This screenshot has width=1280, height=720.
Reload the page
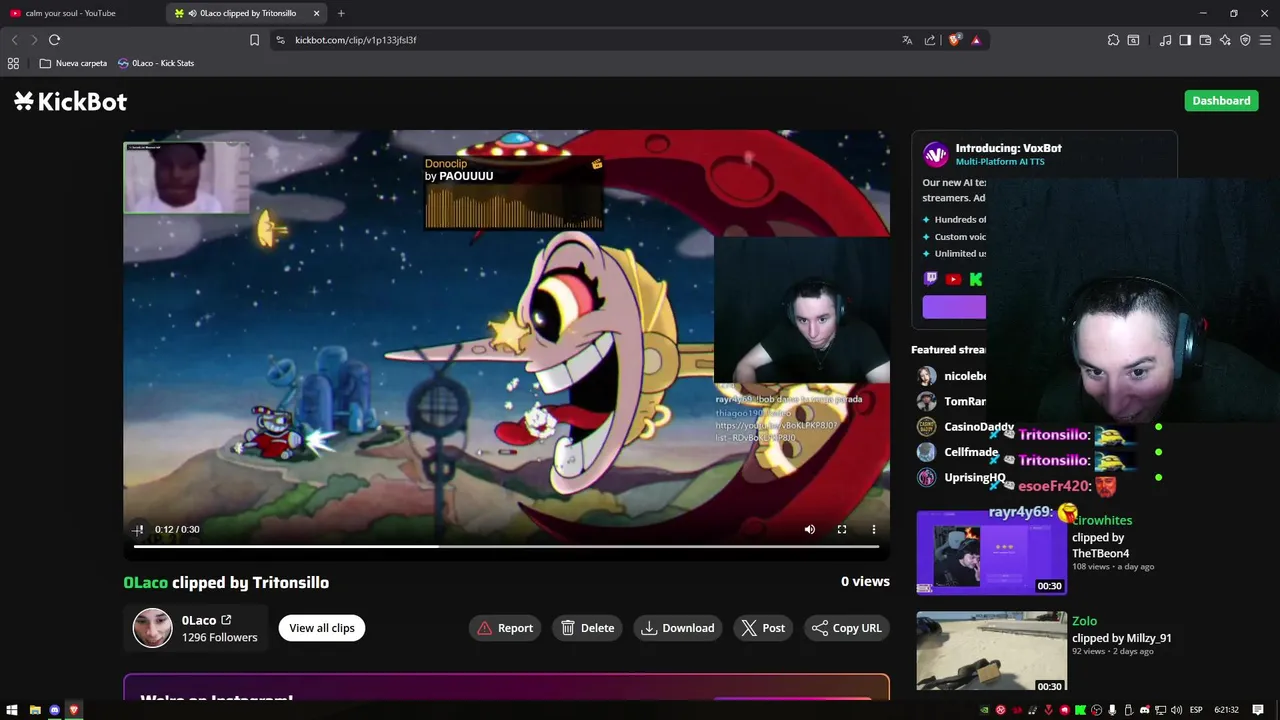coord(55,40)
